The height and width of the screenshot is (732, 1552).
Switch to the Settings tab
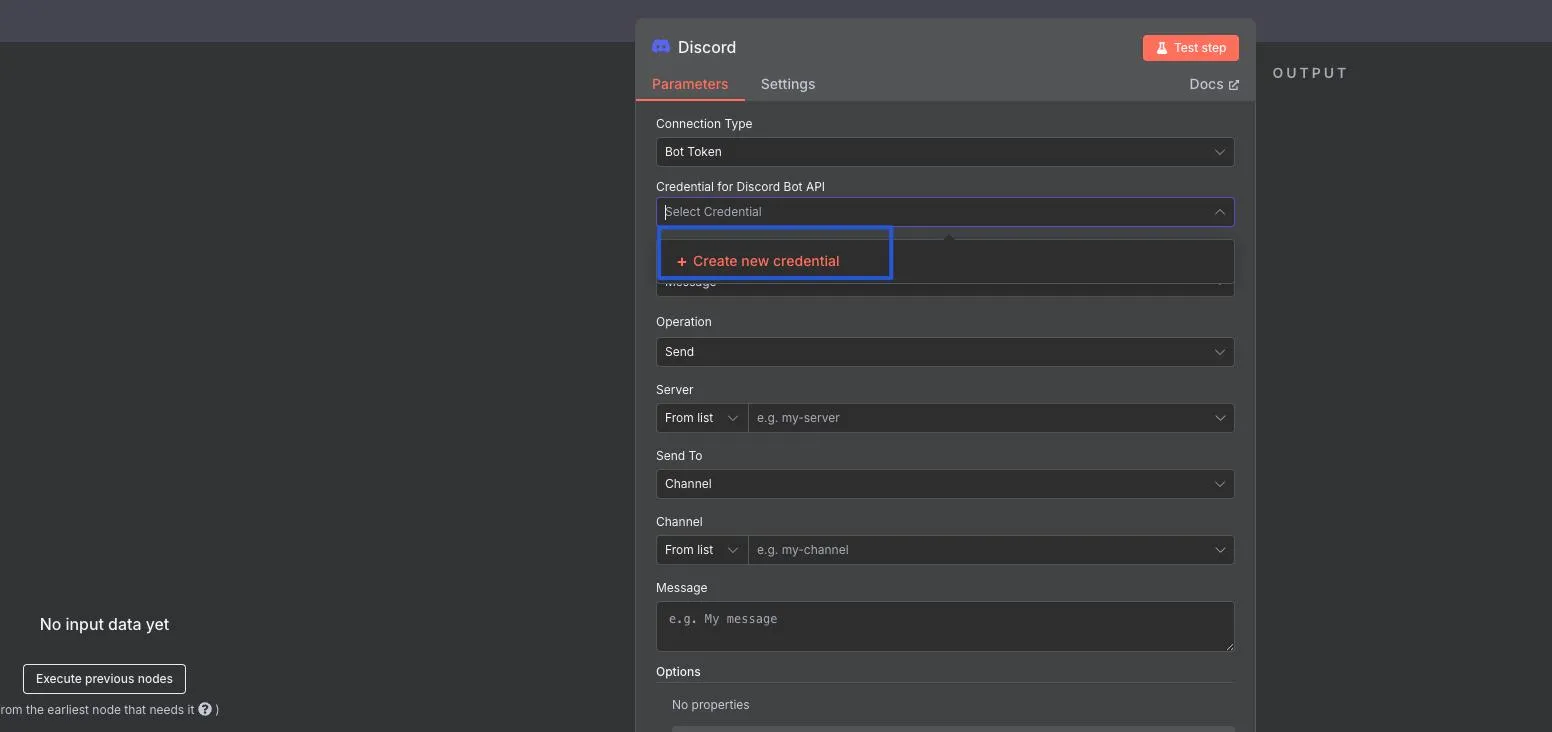coord(788,84)
